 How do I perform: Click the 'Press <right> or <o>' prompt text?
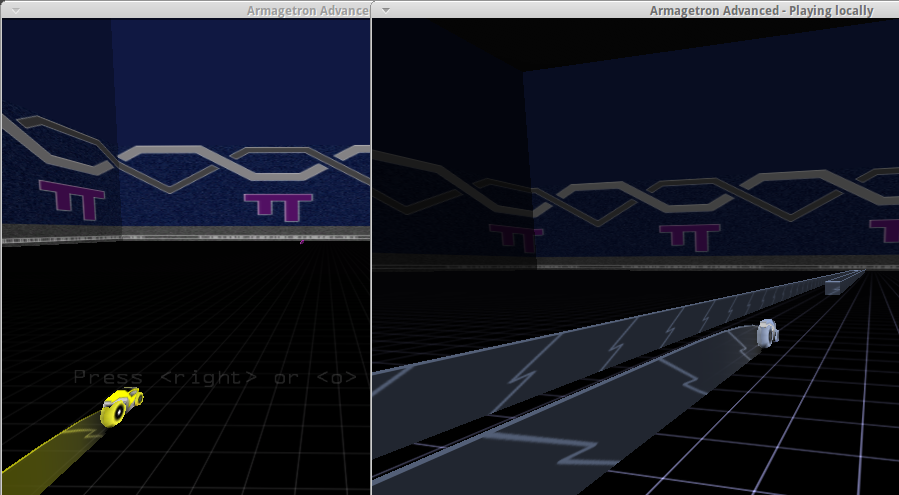pyautogui.click(x=215, y=377)
